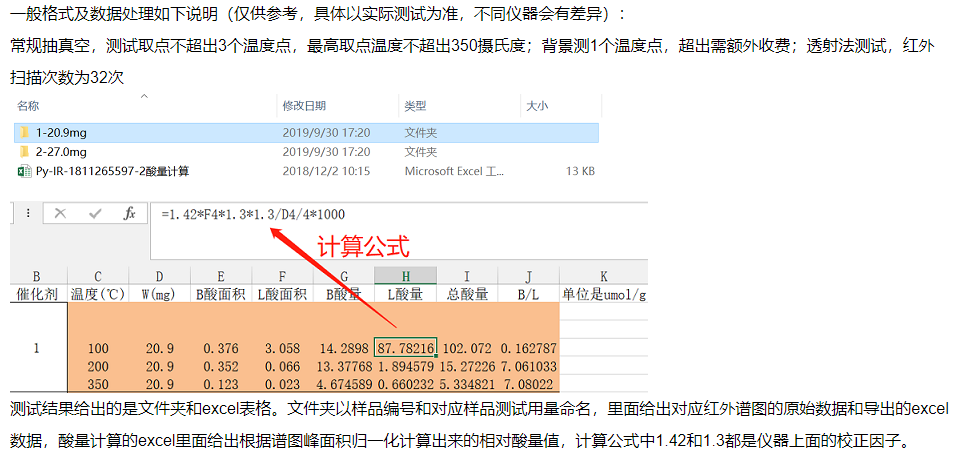The image size is (958, 476).
Task: Sort by 大小 column header
Action: tap(537, 106)
